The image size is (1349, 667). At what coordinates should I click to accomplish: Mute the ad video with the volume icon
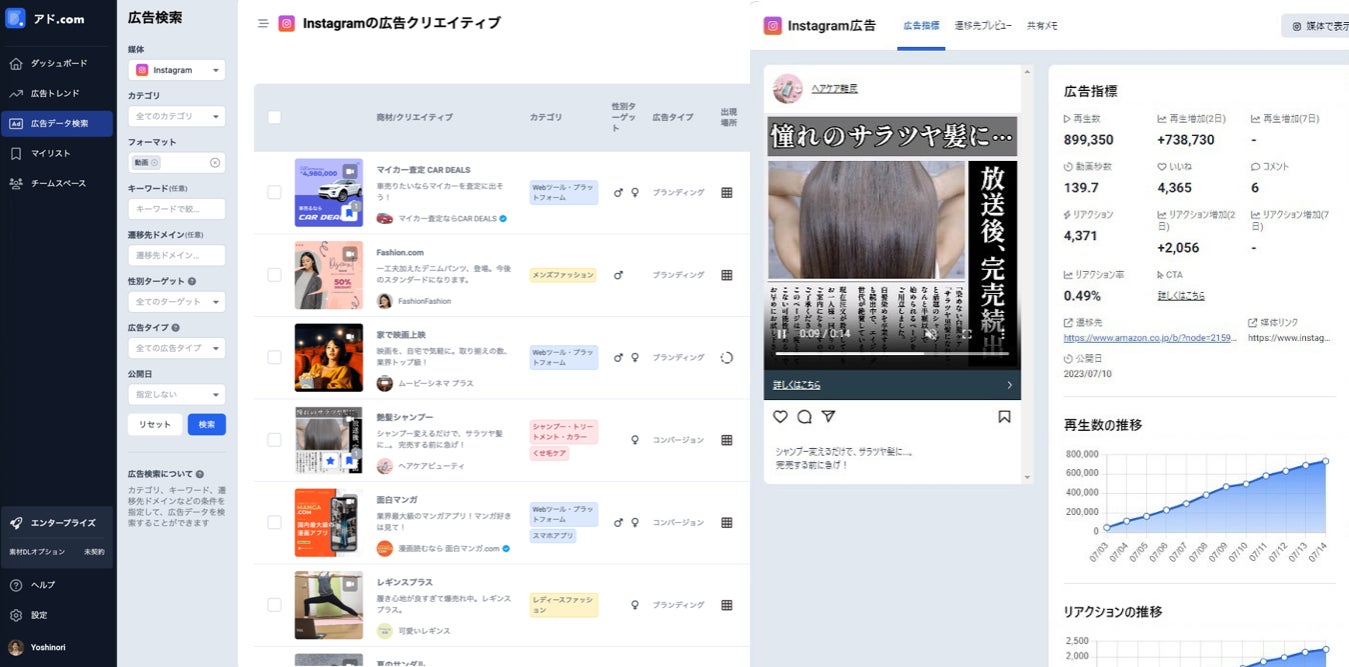(x=930, y=334)
